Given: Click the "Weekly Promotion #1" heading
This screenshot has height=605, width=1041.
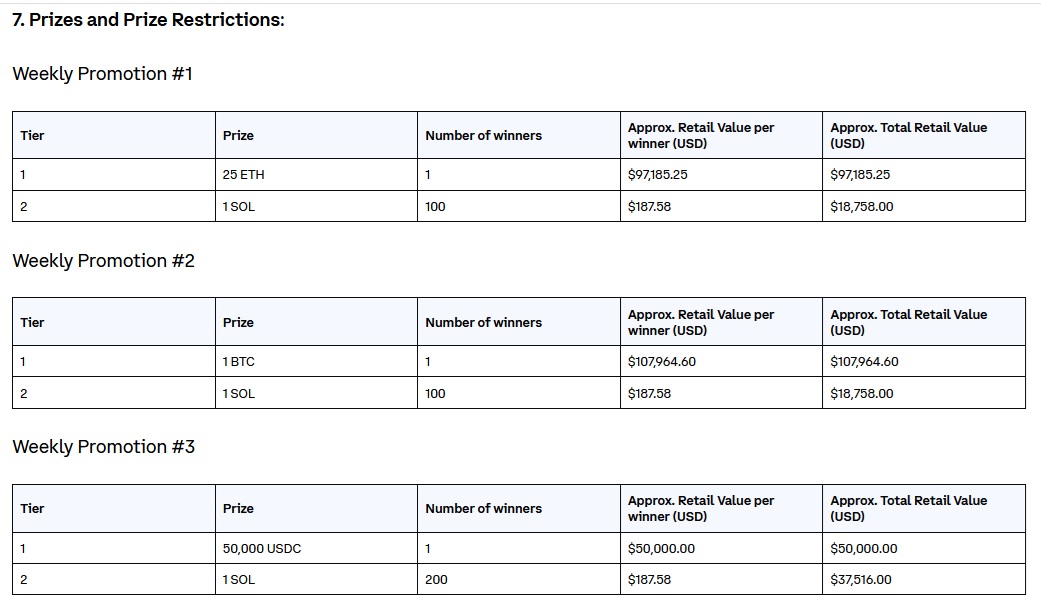Looking at the screenshot, I should [102, 74].
